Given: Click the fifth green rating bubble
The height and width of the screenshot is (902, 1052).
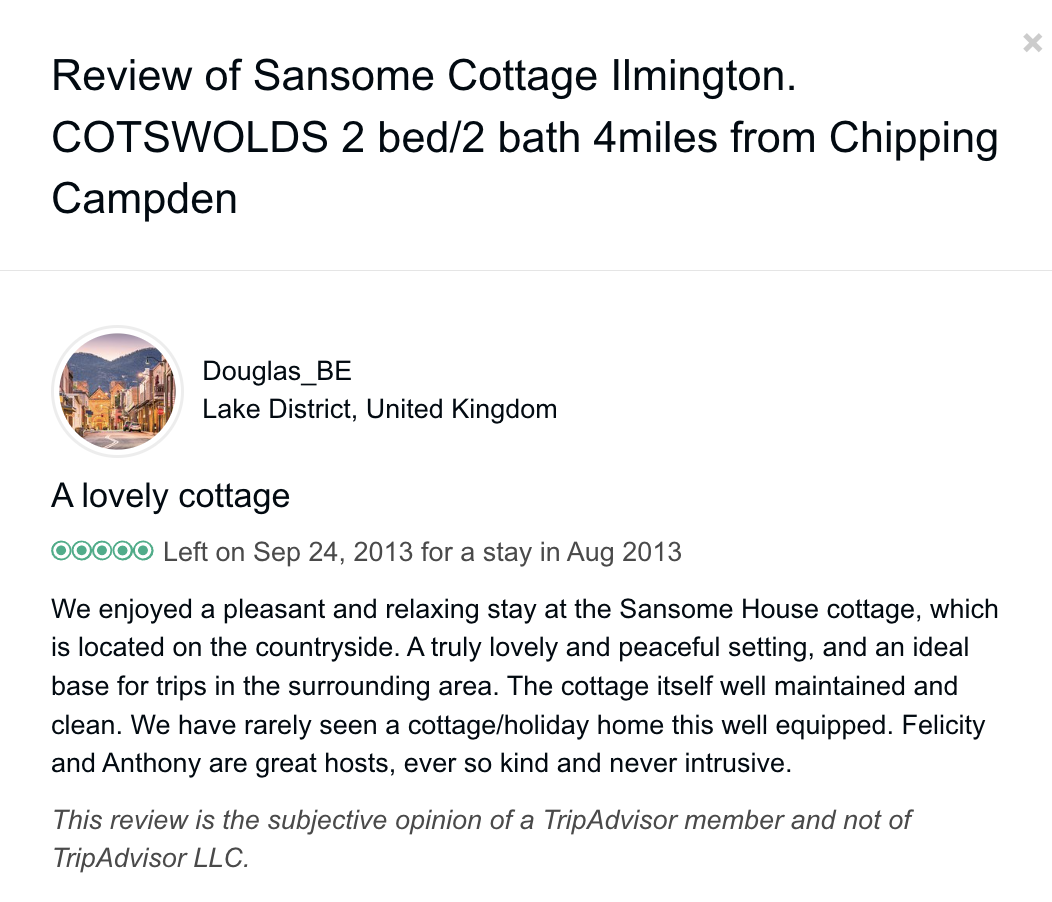Looking at the screenshot, I should point(143,551).
